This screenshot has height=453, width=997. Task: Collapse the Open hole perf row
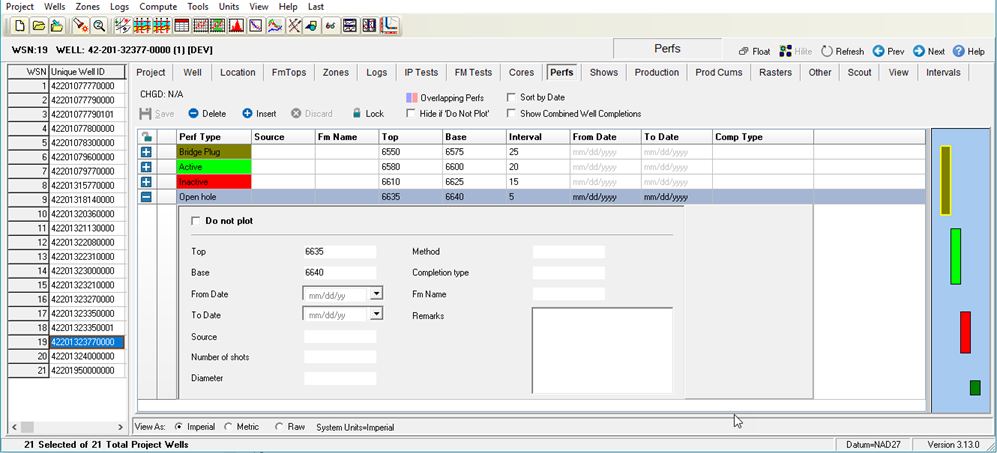point(146,197)
